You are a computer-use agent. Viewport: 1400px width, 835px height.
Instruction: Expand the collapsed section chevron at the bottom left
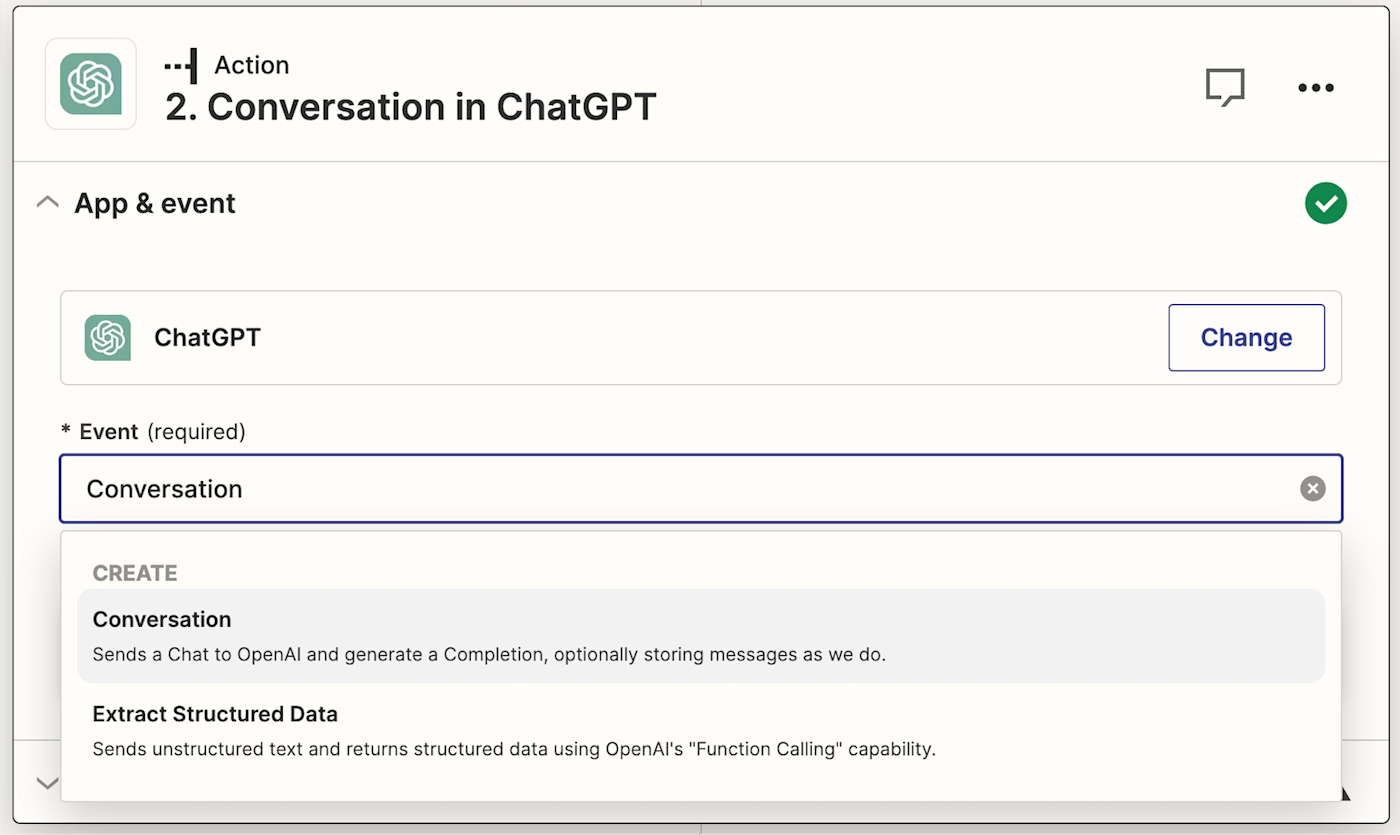pos(47,783)
